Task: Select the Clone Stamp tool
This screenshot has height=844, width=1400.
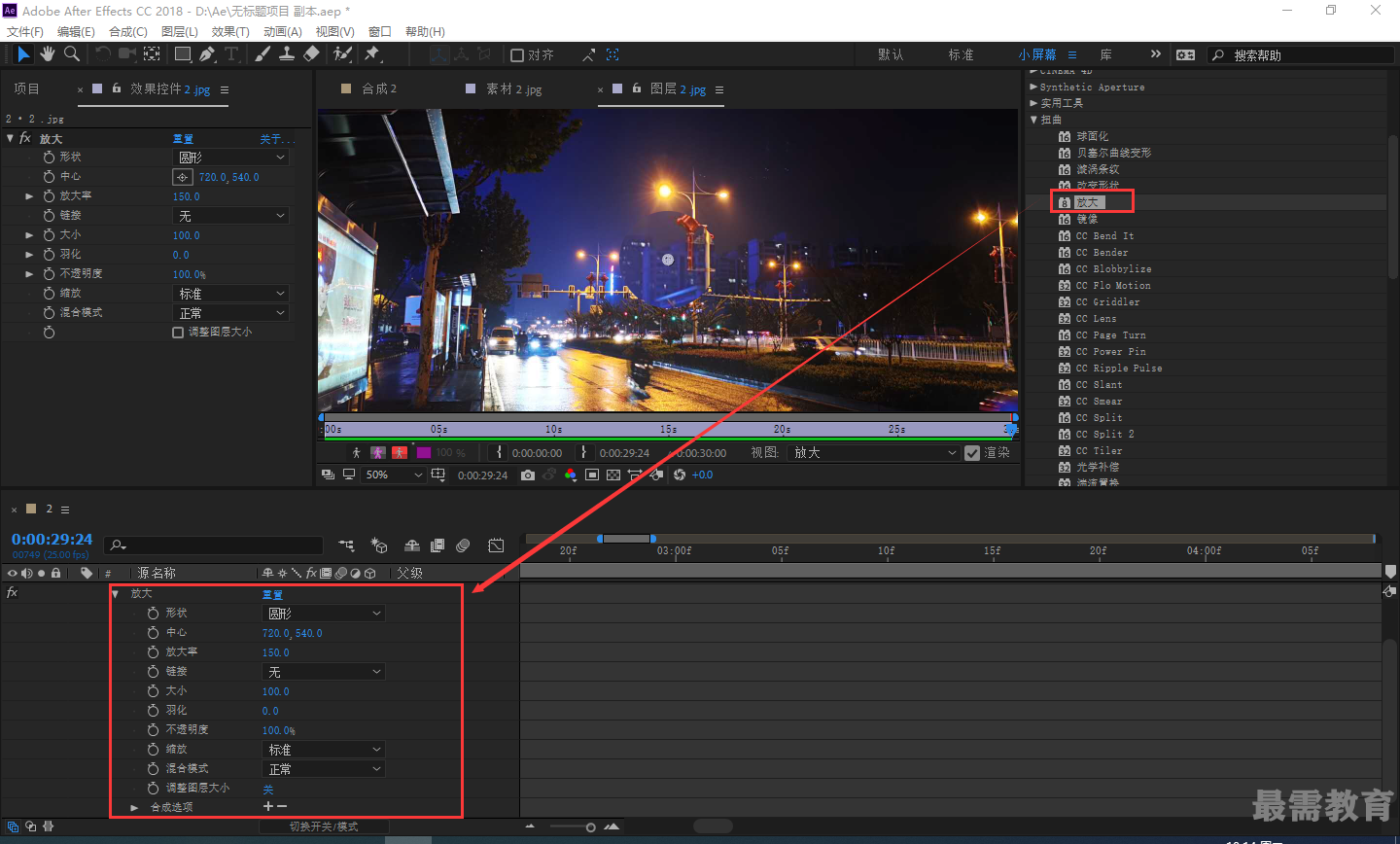Action: pyautogui.click(x=287, y=54)
